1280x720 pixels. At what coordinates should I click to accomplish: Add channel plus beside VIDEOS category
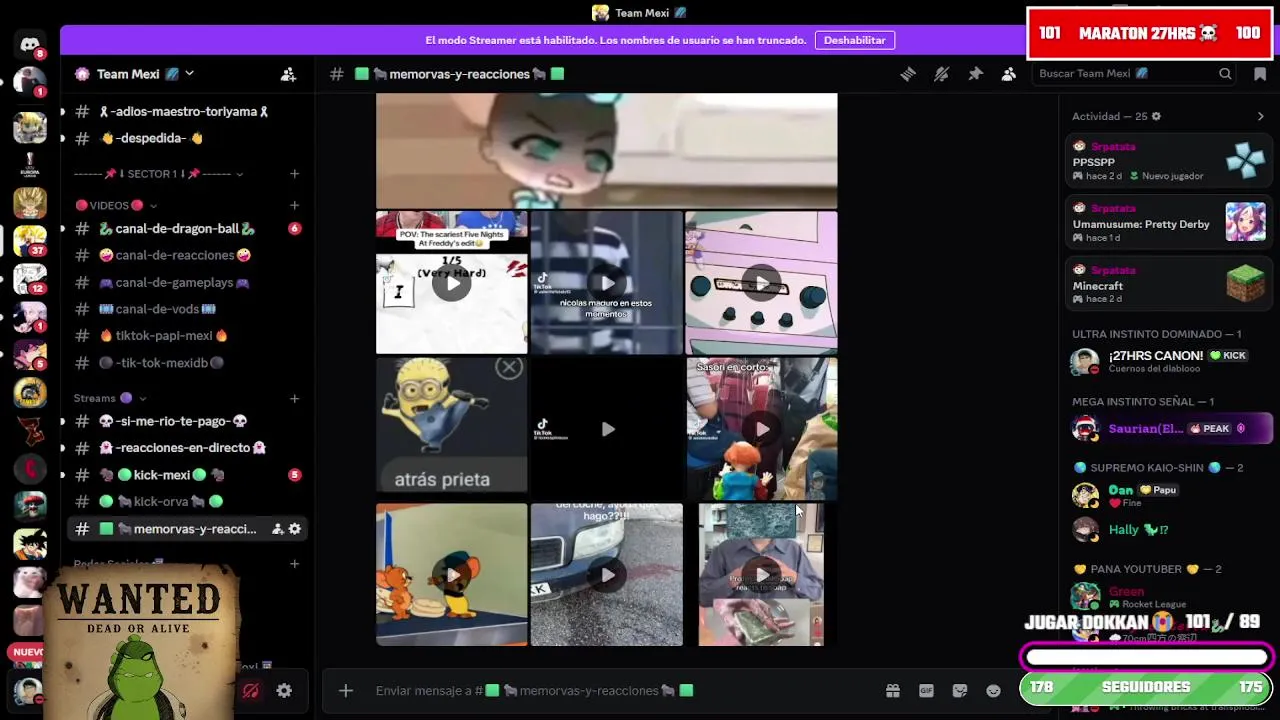tap(294, 205)
